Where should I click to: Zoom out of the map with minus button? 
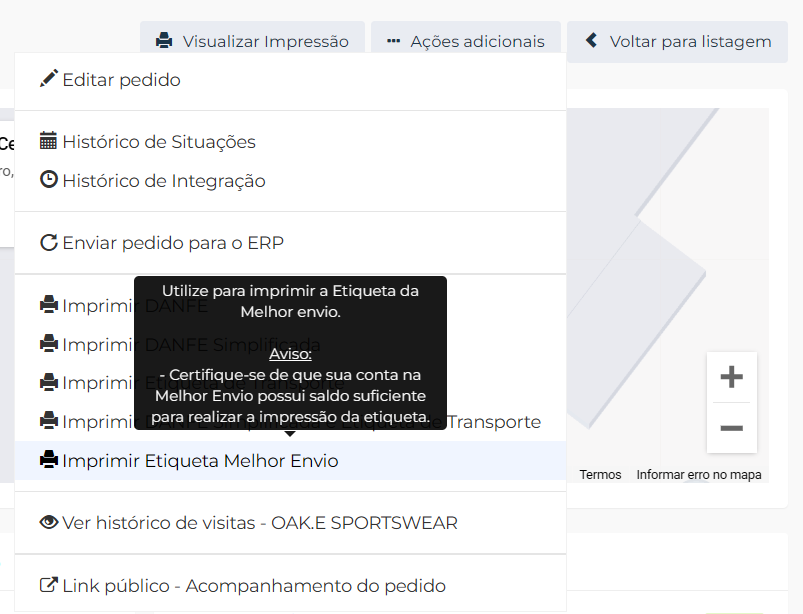coord(731,428)
